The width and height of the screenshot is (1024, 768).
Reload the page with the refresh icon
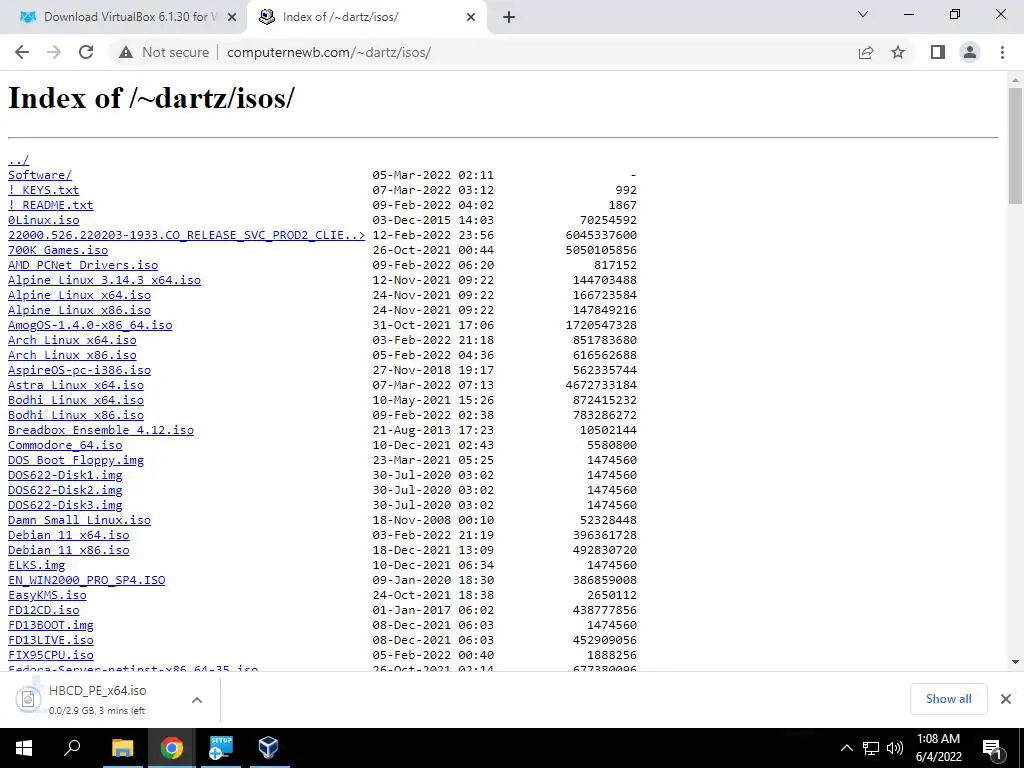[x=86, y=52]
